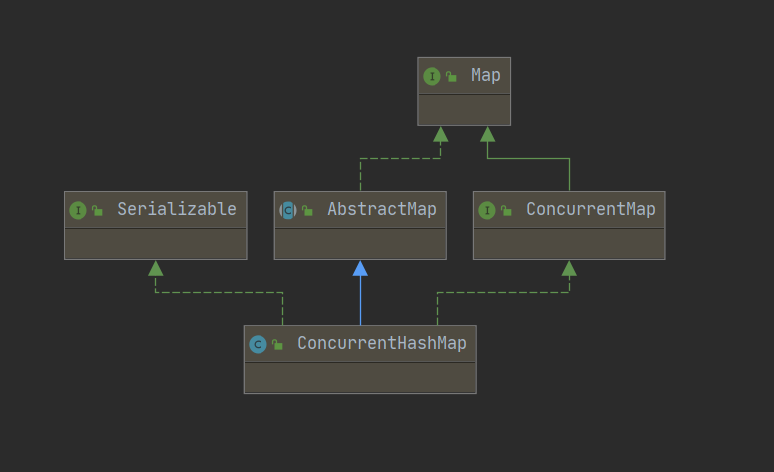Click the interface icon on ConcurrentMap node
This screenshot has height=472, width=774.
[x=487, y=210]
